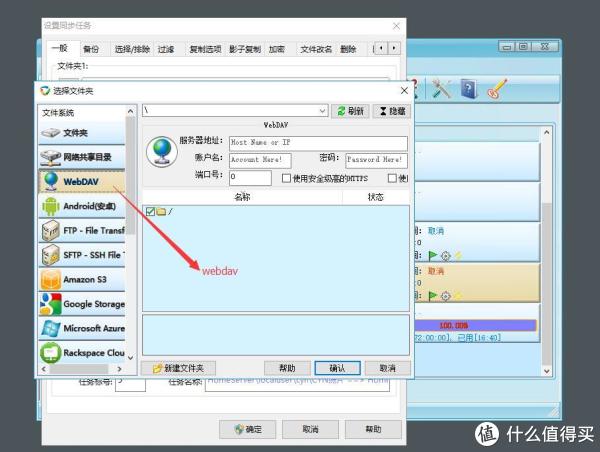Screen dimensions: 600x452
Task: Open blue help book icon in main window
Action: pos(469,89)
